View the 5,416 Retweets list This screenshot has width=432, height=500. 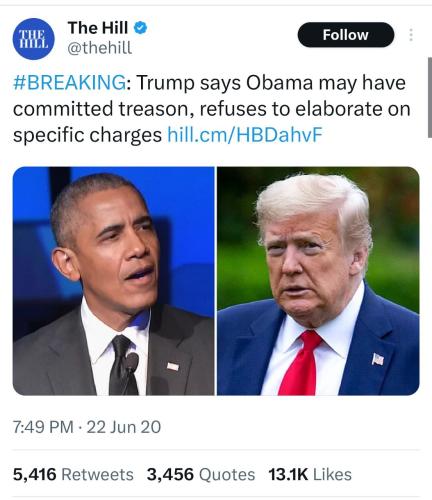(x=73, y=474)
